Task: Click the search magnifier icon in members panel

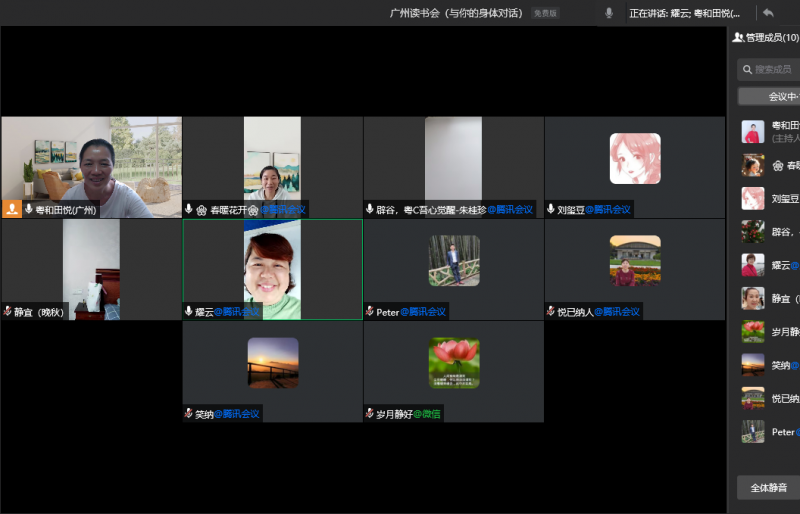Action: tap(746, 69)
